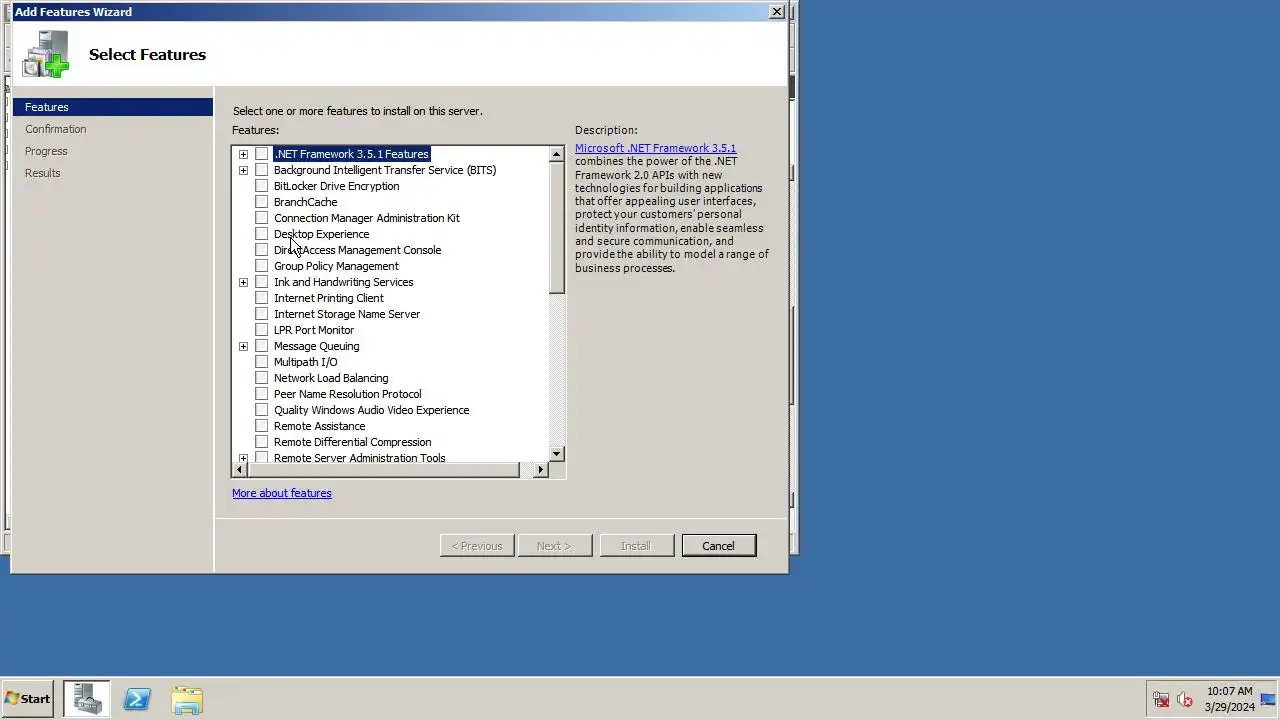Enable Remote Differential Compression checkbox
The height and width of the screenshot is (720, 1280).
coord(262,442)
